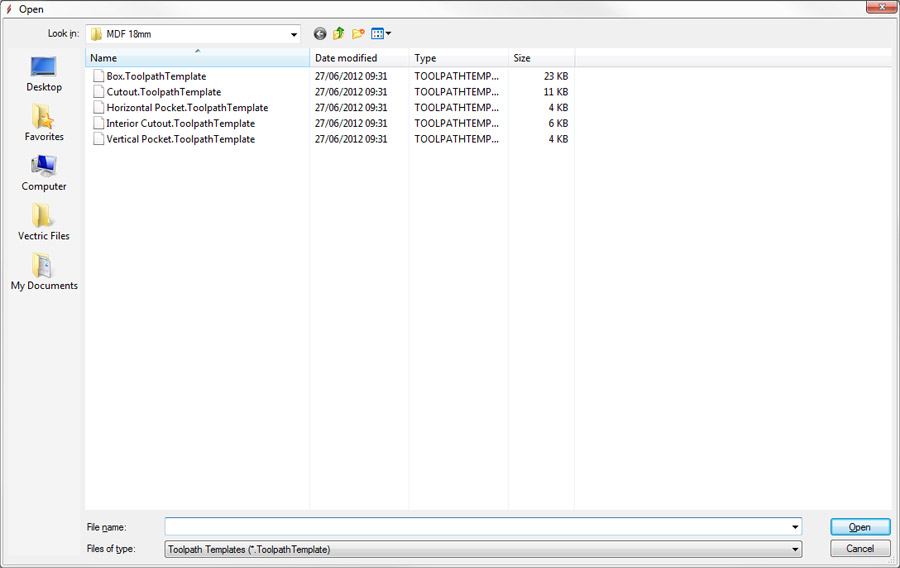Click the Open button
The image size is (900, 568).
pos(860,527)
